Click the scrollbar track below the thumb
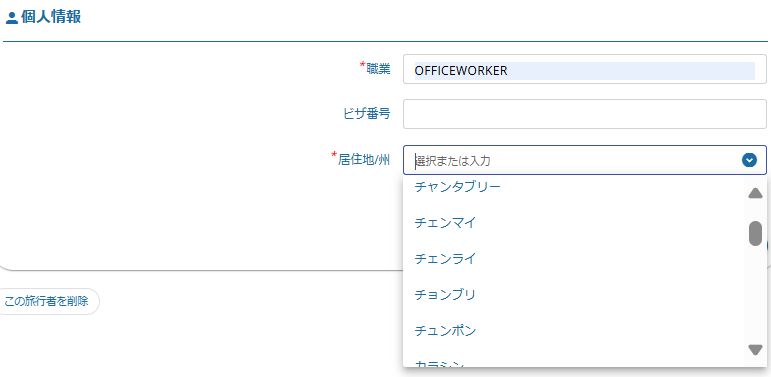771x377 pixels. (x=755, y=295)
